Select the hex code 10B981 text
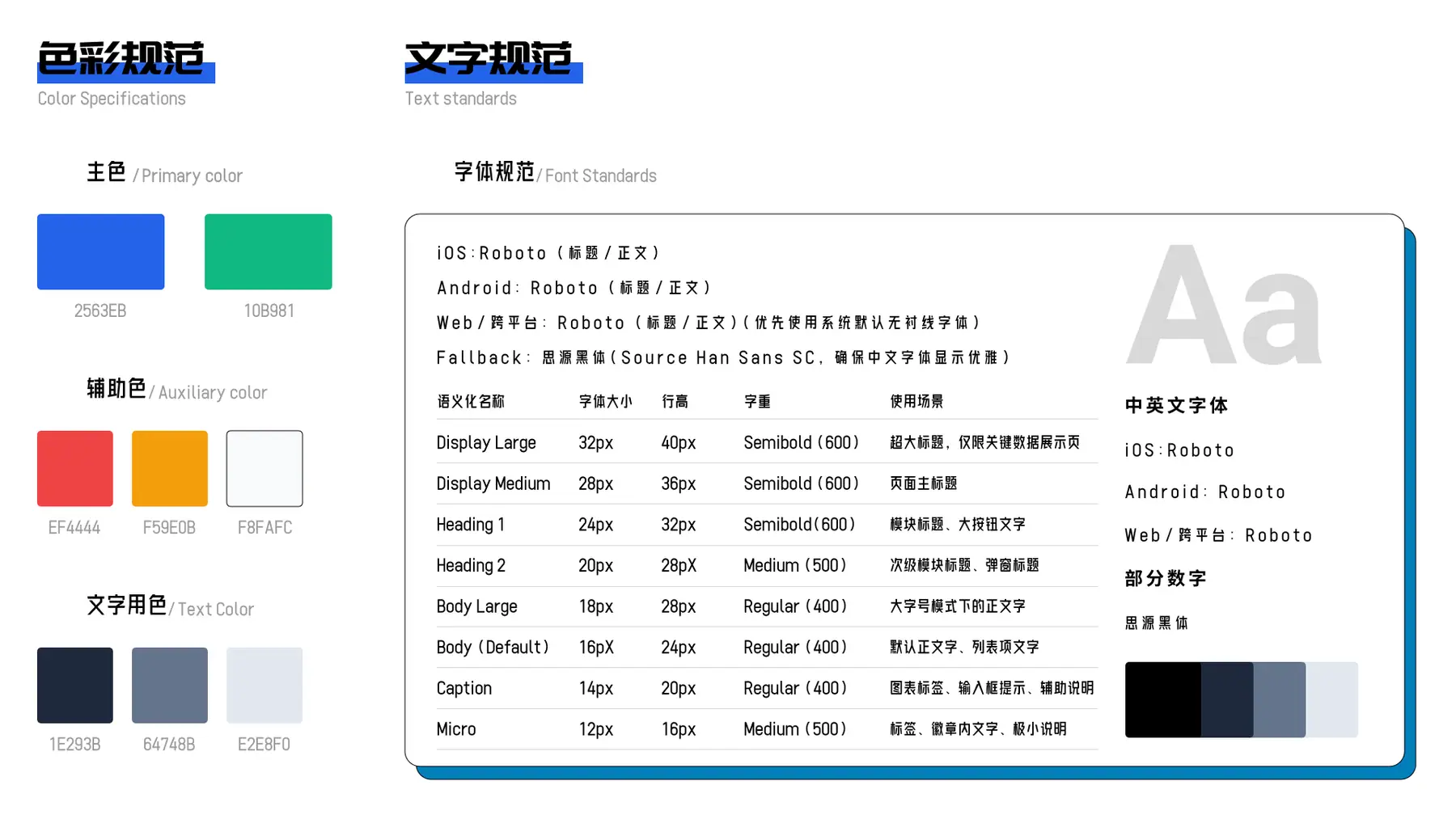 coord(269,310)
